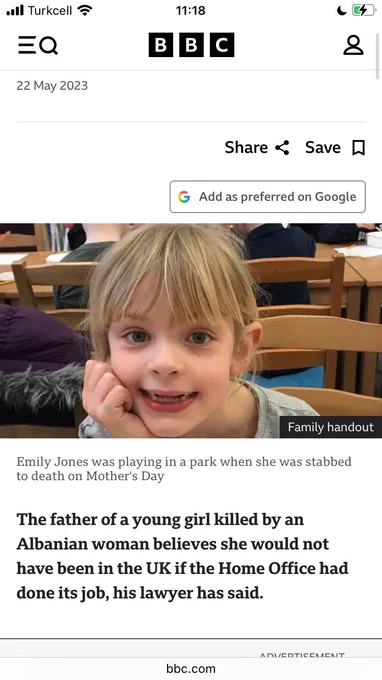Tap the Family handout credit label

click(x=330, y=427)
